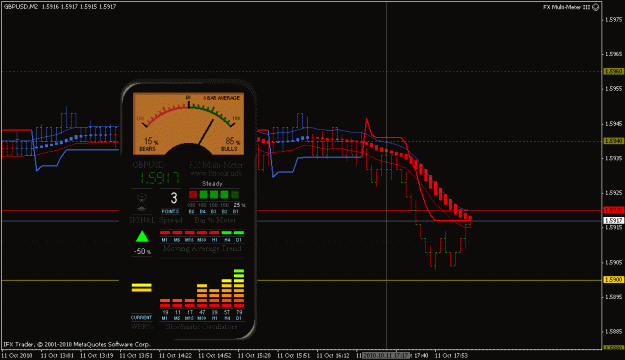Viewport: 625px width, 360px height.
Task: Select the yellow 1.5960 price level tag
Action: pyautogui.click(x=613, y=71)
